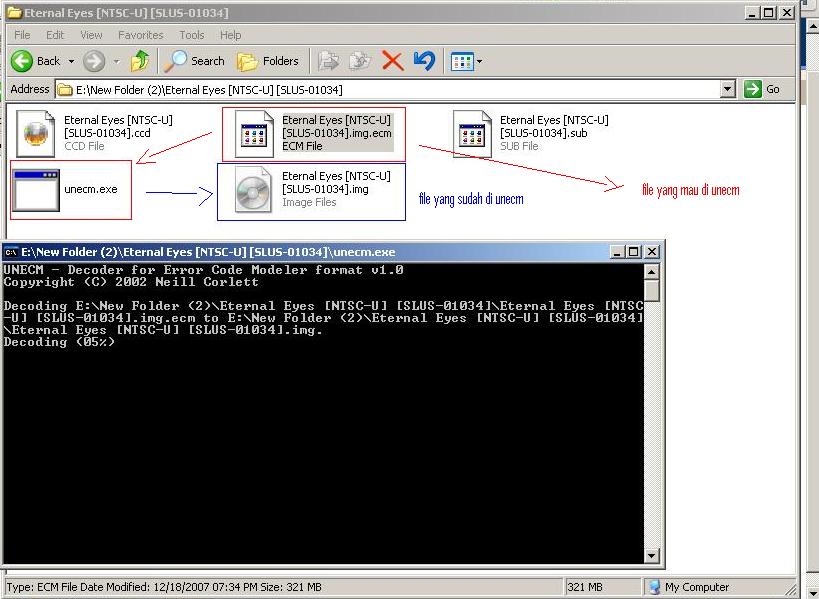This screenshot has width=819, height=599.
Task: Click the [SLUS-01034].ccd file name
Action: [x=107, y=133]
